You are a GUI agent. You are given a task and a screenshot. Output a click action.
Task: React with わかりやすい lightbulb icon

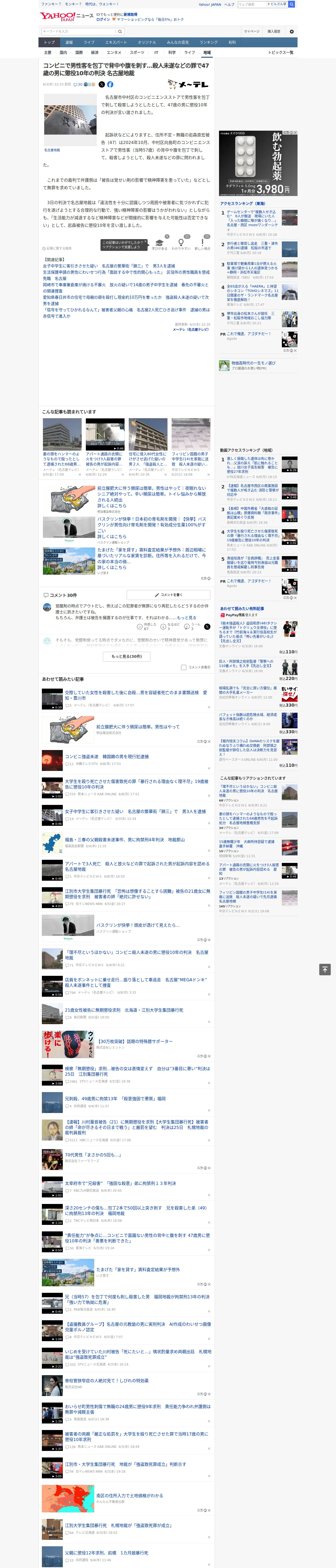pyautogui.click(x=181, y=242)
